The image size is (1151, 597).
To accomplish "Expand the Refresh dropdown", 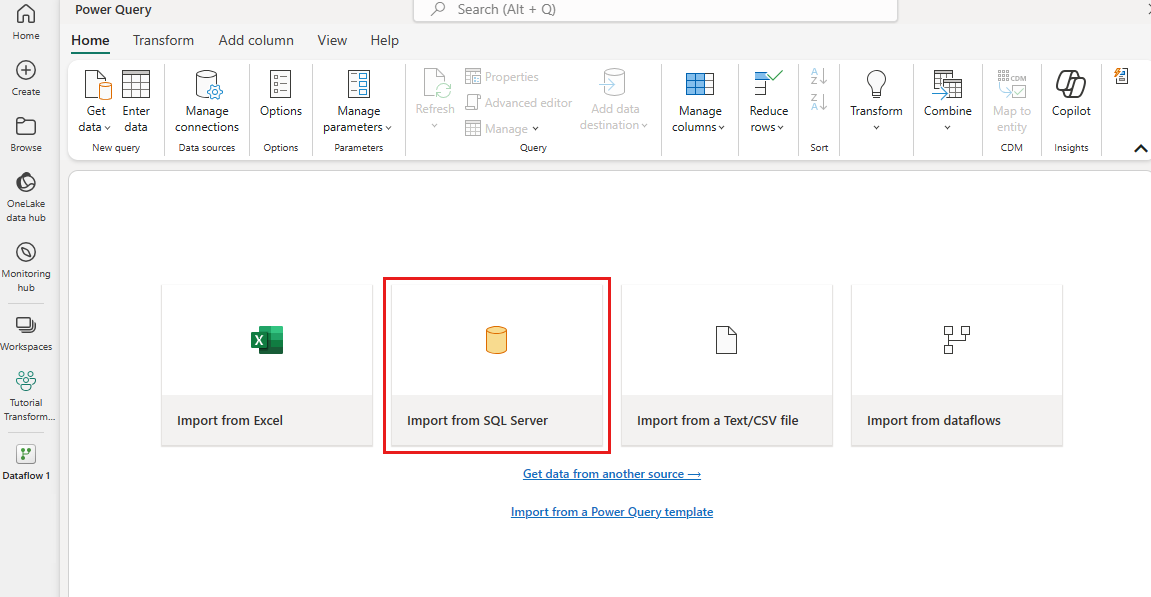I will [435, 126].
